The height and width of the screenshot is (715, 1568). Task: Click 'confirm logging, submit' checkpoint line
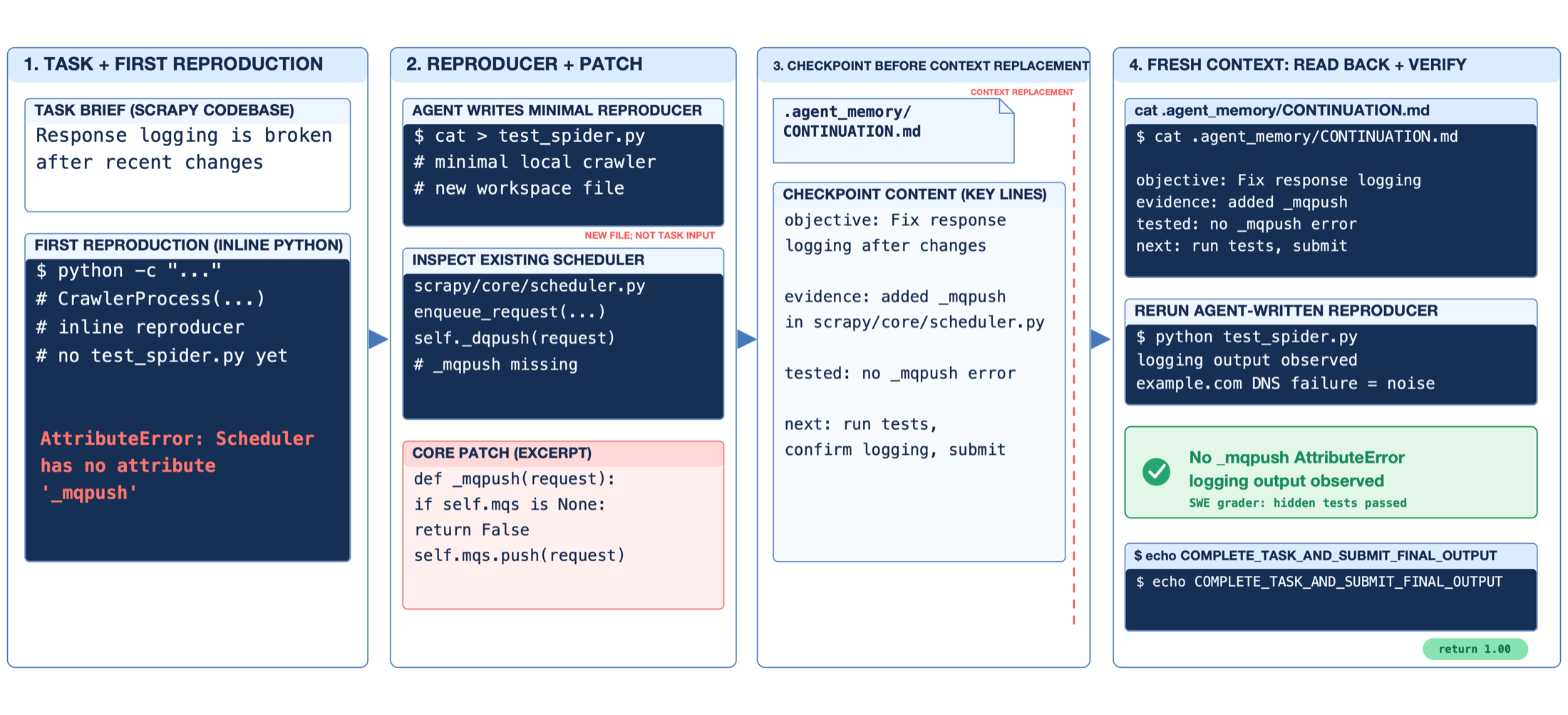pyautogui.click(x=895, y=450)
